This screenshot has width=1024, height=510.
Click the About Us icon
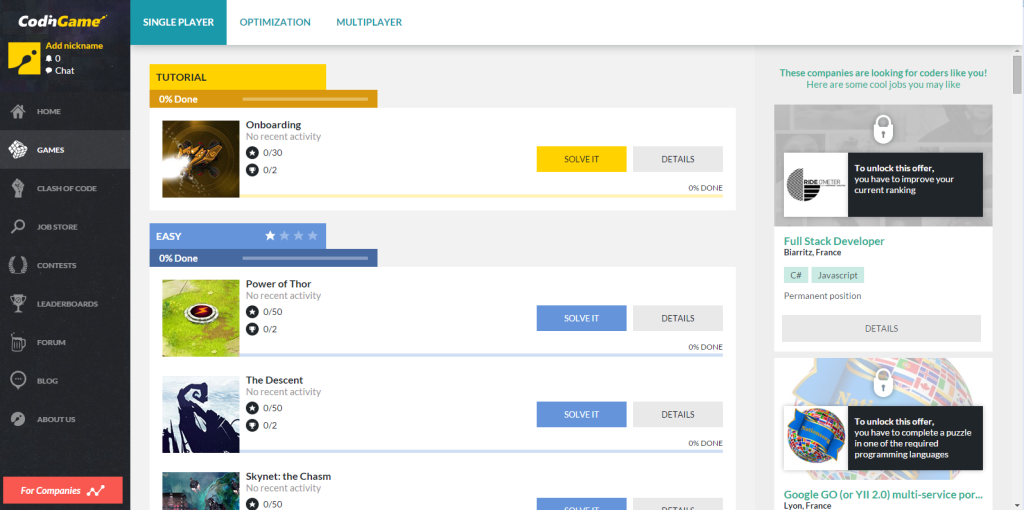(x=18, y=419)
